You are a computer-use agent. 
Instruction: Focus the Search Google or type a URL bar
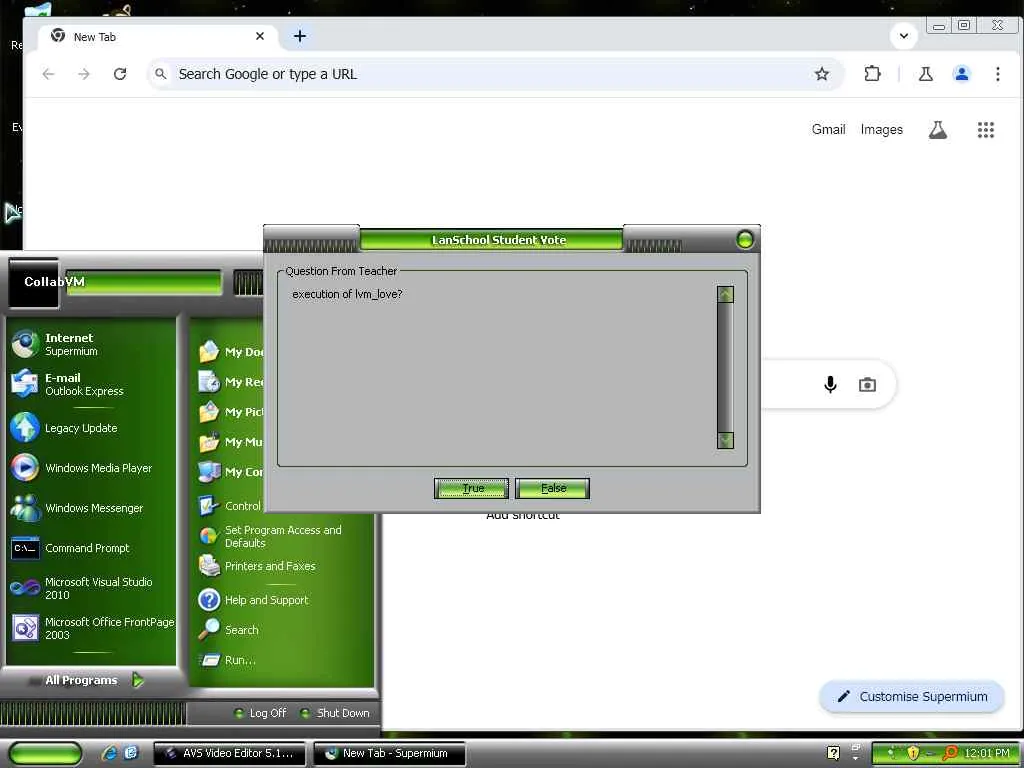(x=495, y=74)
